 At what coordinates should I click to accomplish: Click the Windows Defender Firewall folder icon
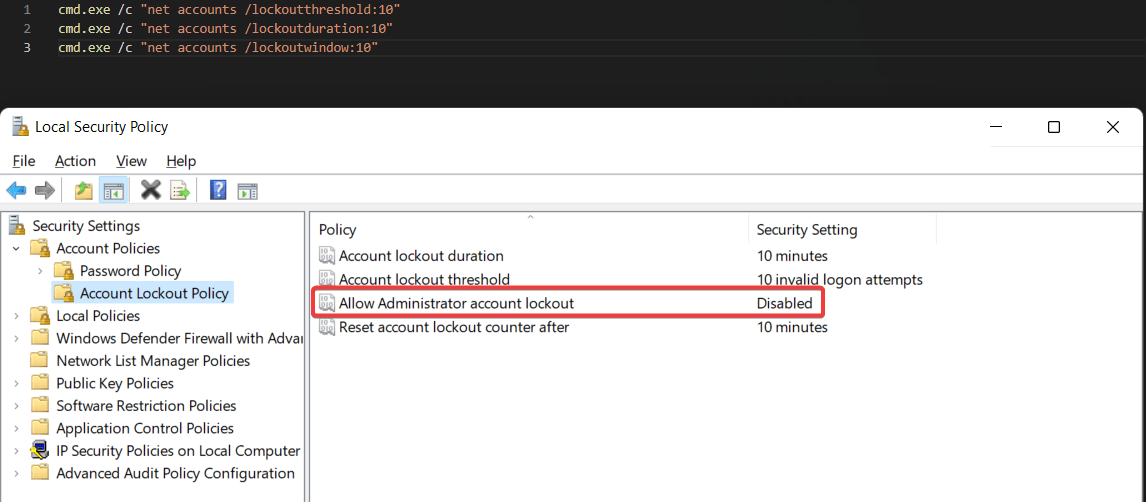pos(40,338)
